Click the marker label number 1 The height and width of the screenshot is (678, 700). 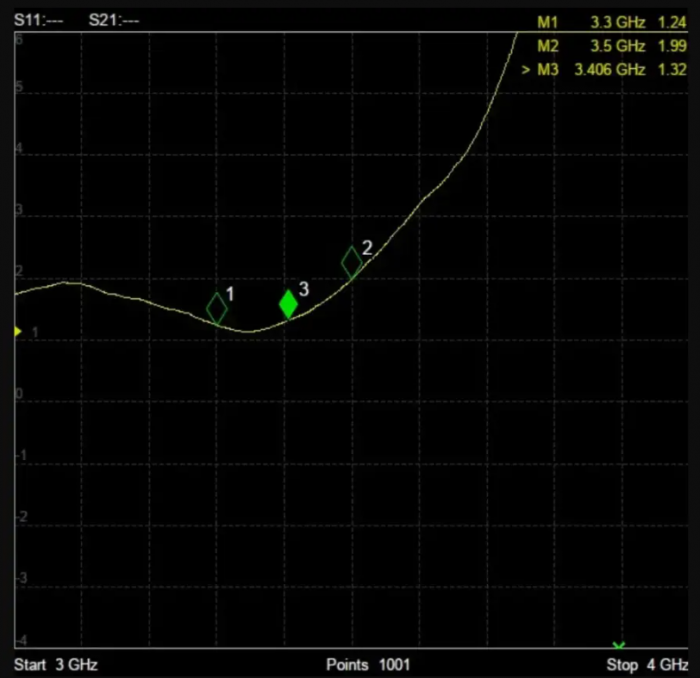click(x=230, y=294)
